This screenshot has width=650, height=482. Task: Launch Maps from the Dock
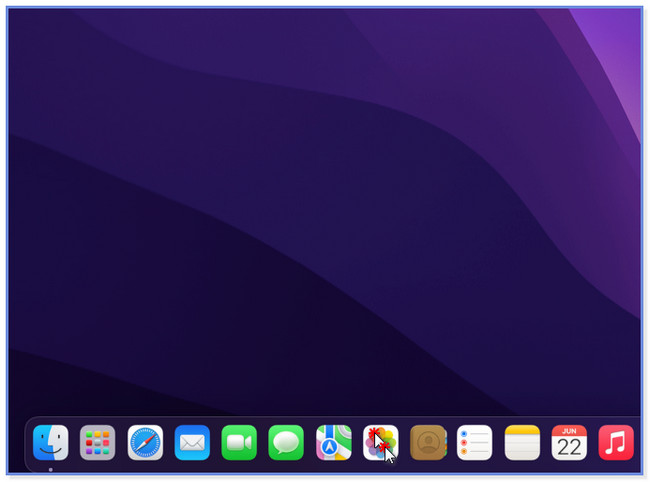334,443
